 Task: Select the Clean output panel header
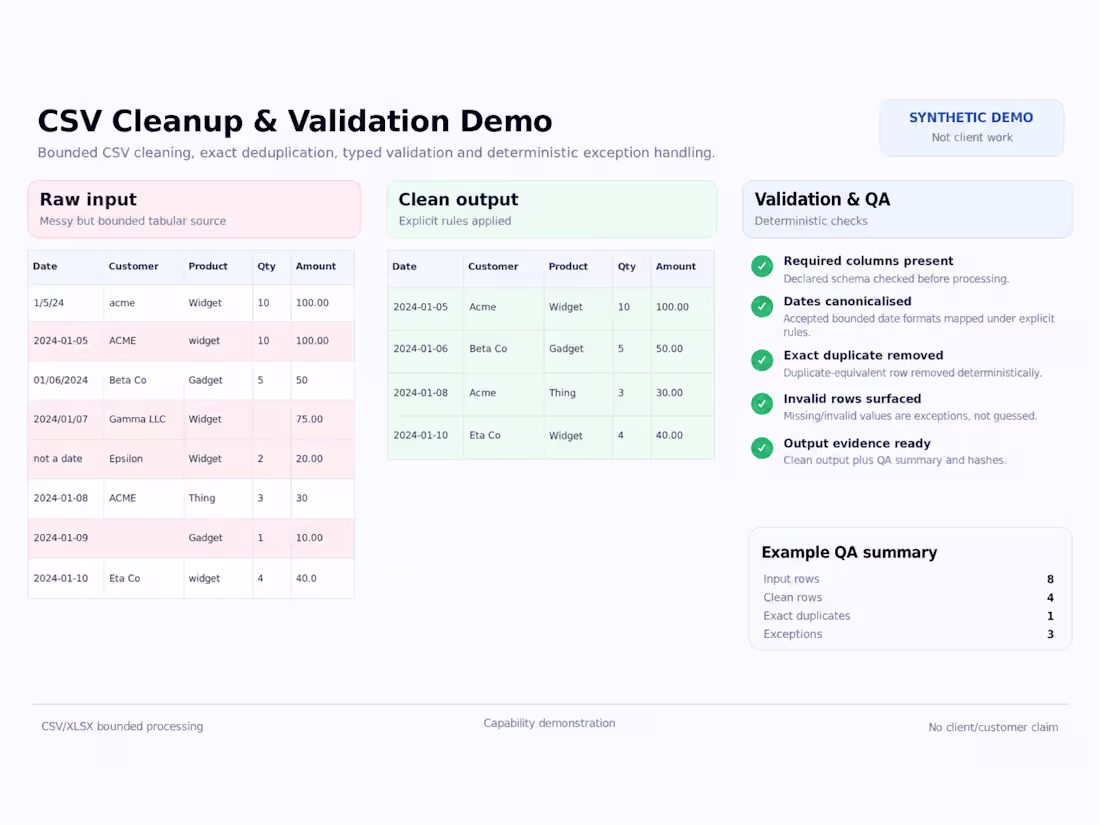point(552,209)
